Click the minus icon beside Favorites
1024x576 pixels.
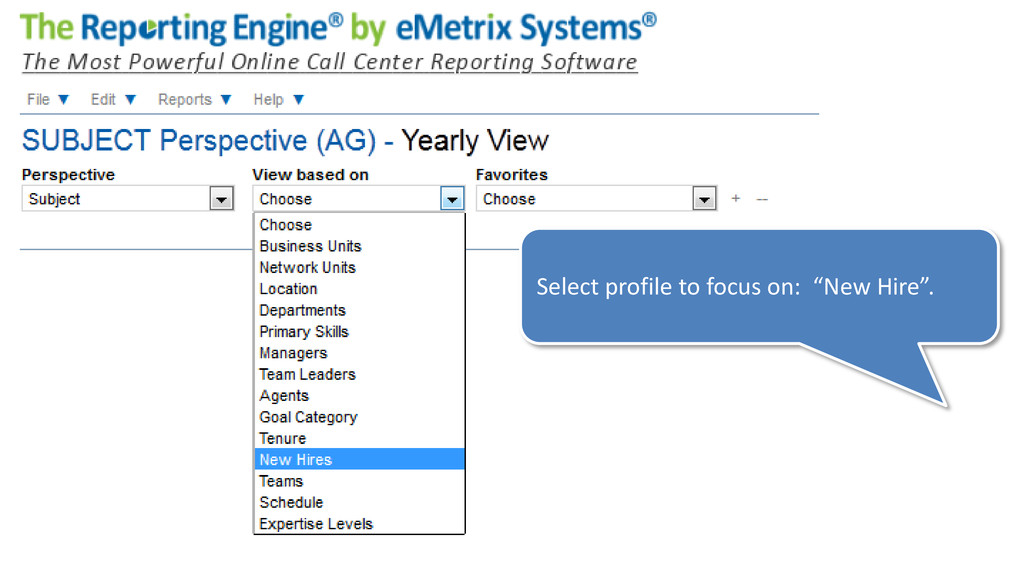pyautogui.click(x=761, y=199)
